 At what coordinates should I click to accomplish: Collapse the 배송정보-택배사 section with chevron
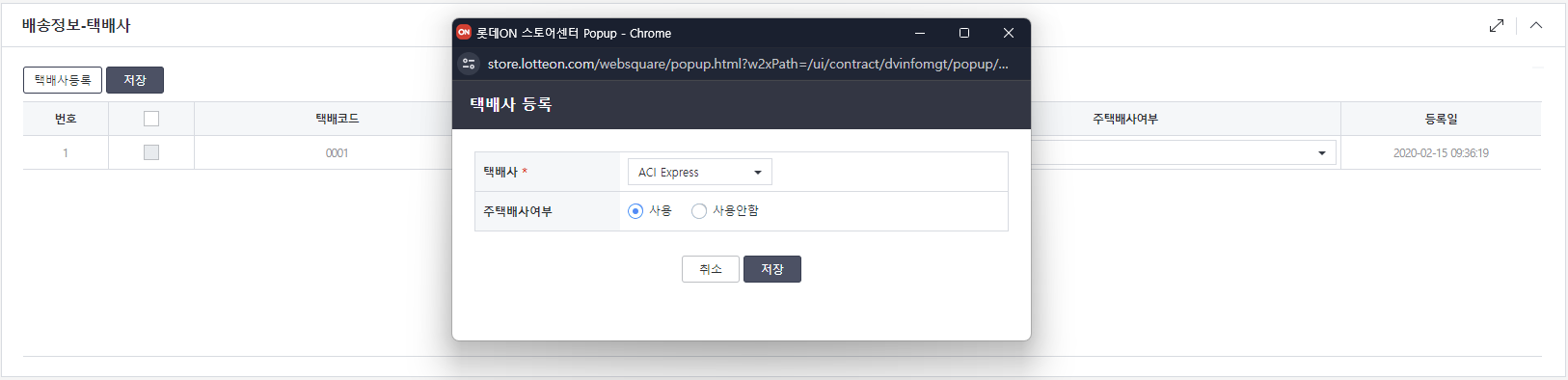point(1536,25)
